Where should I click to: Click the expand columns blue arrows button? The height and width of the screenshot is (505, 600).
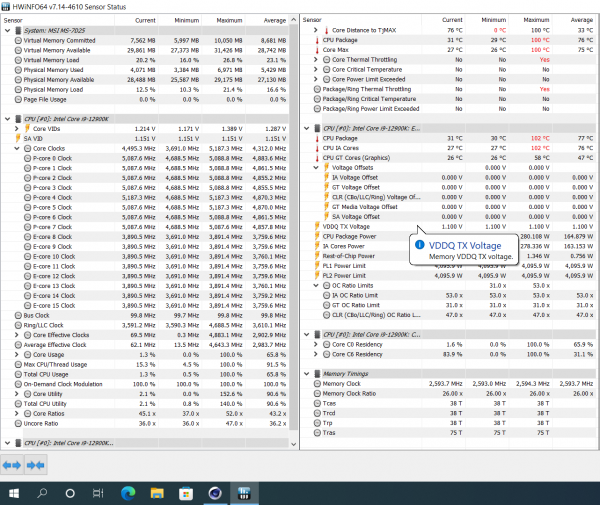[x=12, y=465]
